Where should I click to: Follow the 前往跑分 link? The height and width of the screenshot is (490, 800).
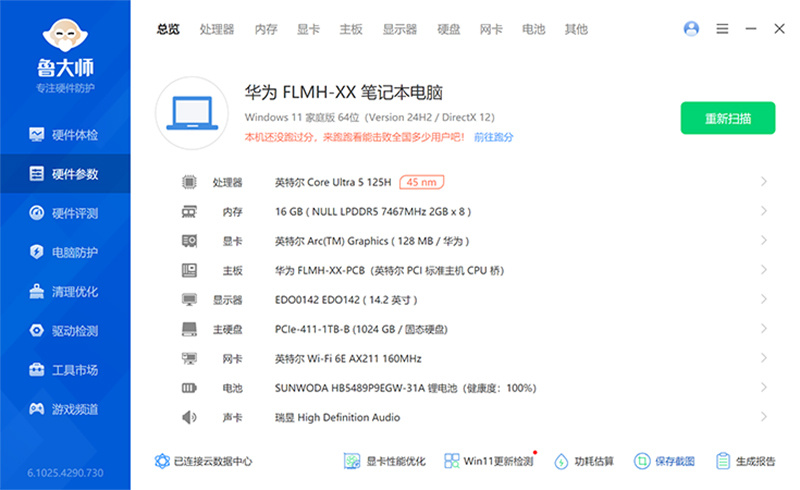click(493, 137)
